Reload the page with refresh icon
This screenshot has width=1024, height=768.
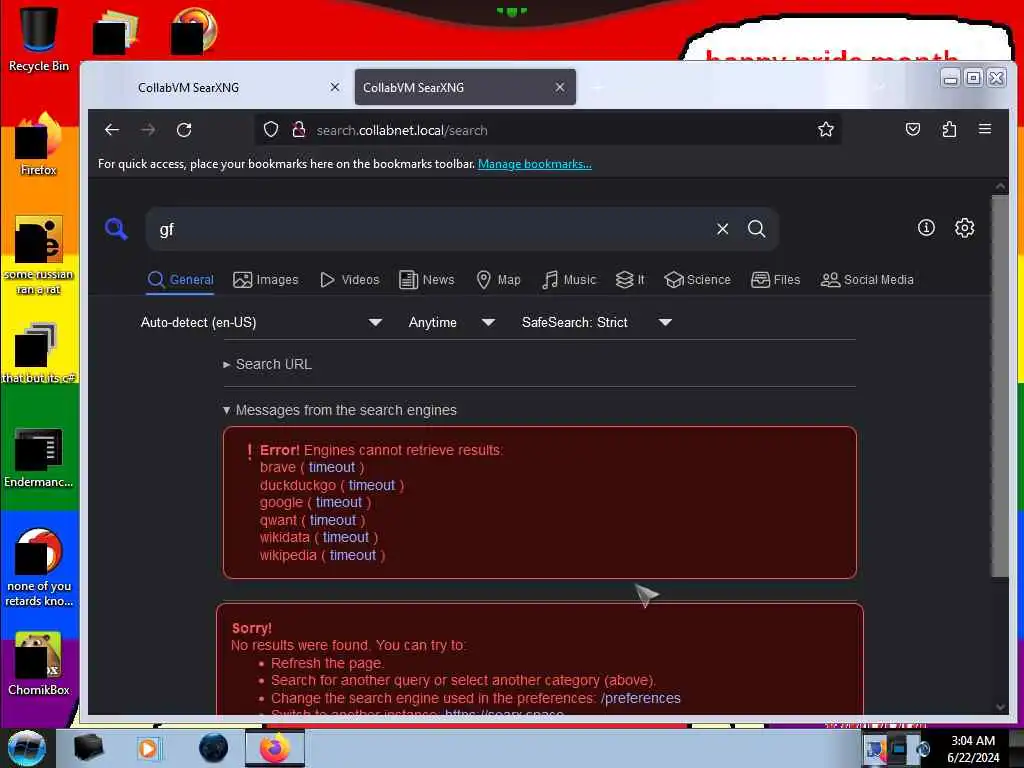[184, 130]
